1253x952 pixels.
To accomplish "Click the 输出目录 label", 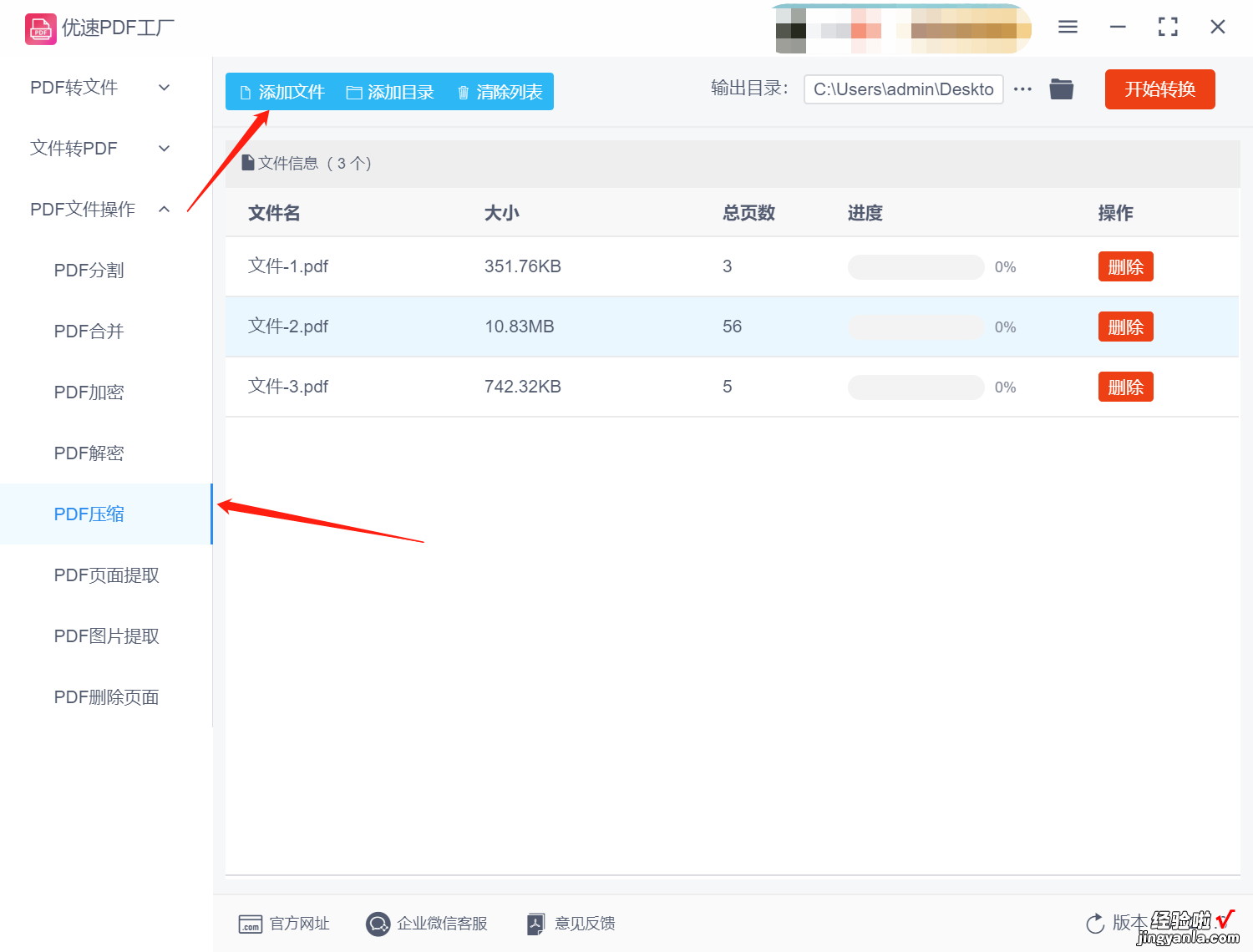I will point(748,89).
